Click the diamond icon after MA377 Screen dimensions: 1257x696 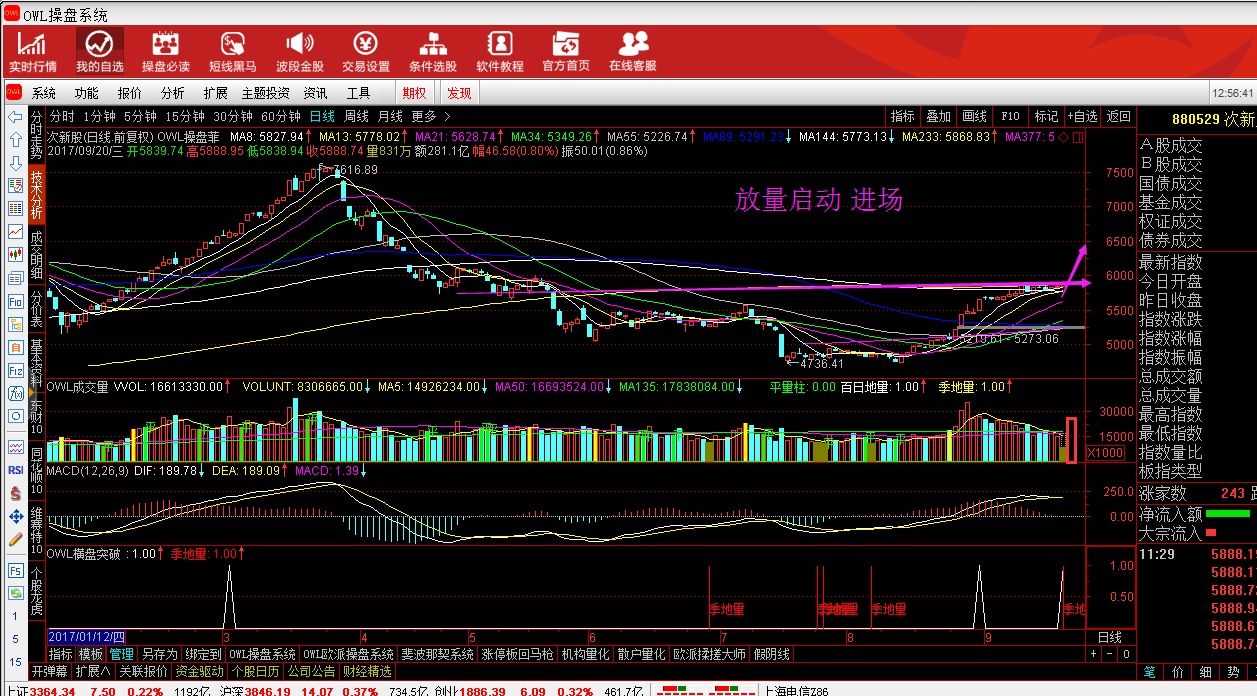click(x=1063, y=137)
